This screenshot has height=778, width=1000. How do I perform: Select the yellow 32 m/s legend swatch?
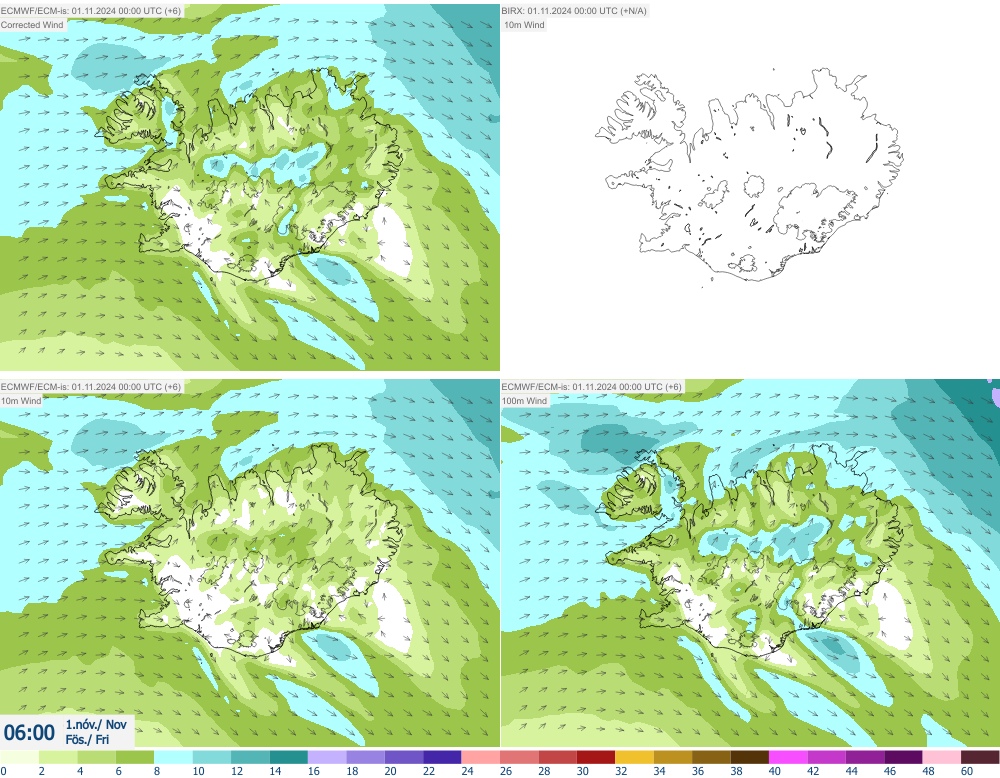coord(634,757)
